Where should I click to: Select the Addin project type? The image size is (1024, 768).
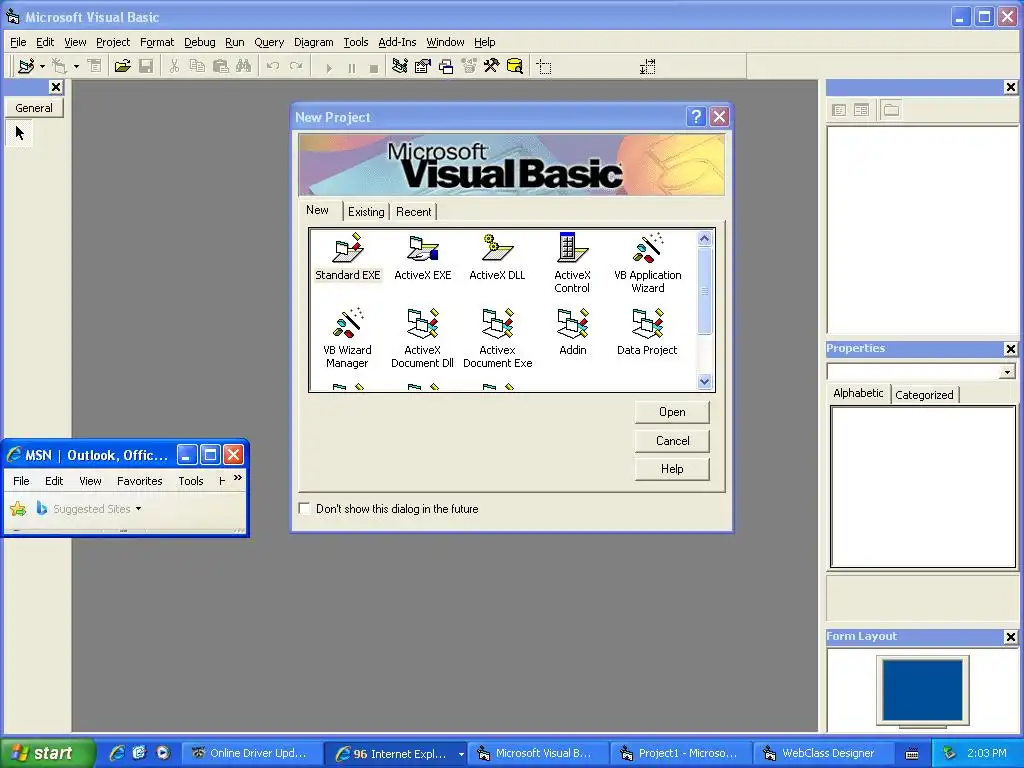click(x=573, y=332)
